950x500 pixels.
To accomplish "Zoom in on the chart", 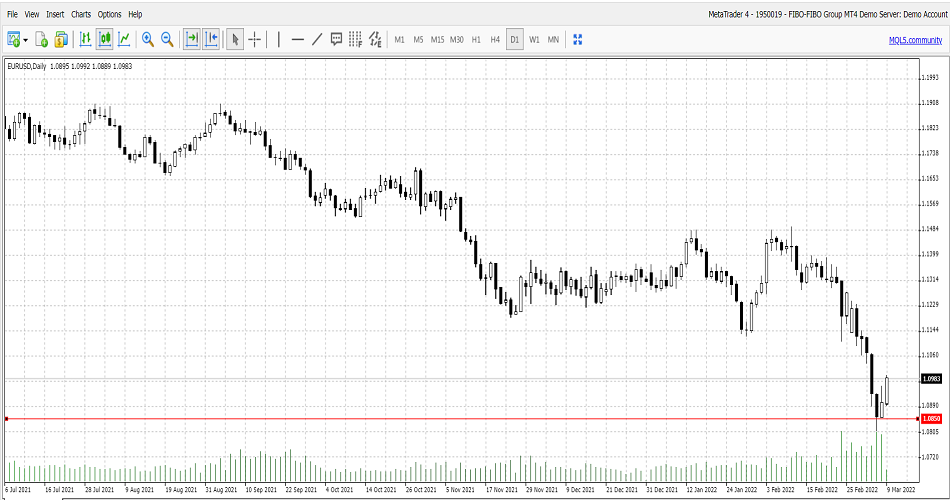I will click(x=148, y=39).
